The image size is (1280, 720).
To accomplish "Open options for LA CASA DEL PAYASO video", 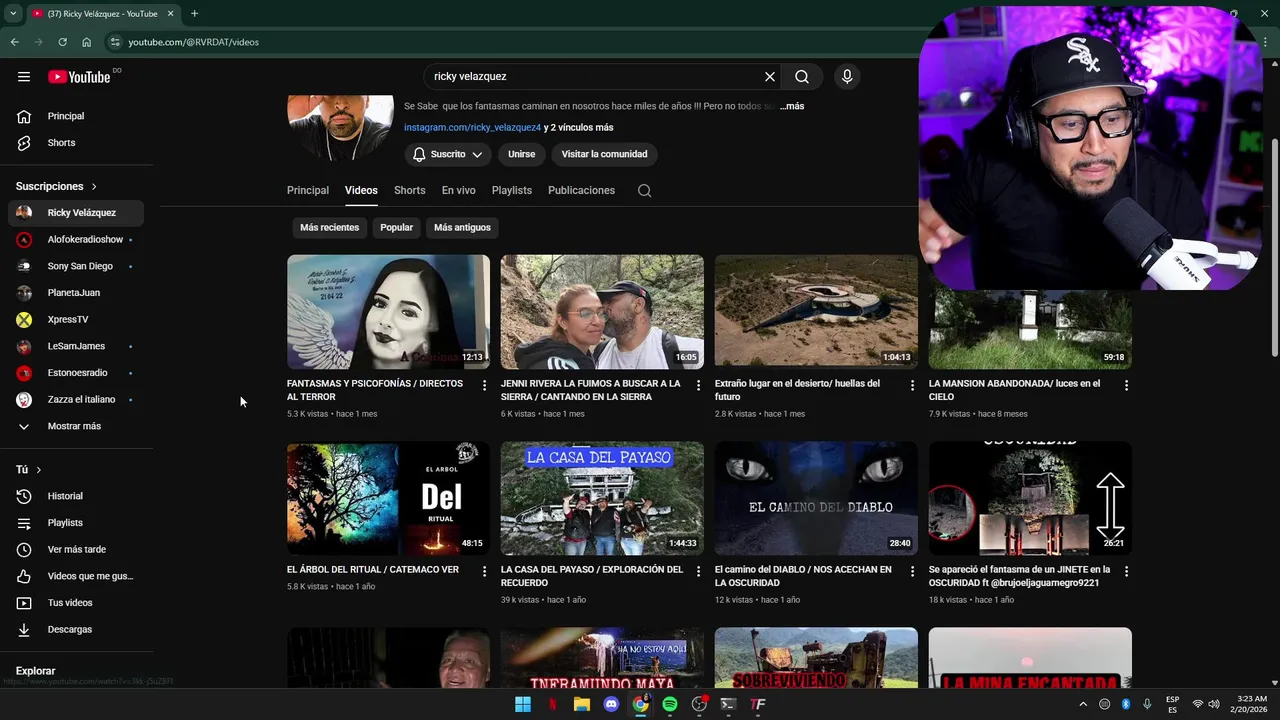I will coord(698,571).
